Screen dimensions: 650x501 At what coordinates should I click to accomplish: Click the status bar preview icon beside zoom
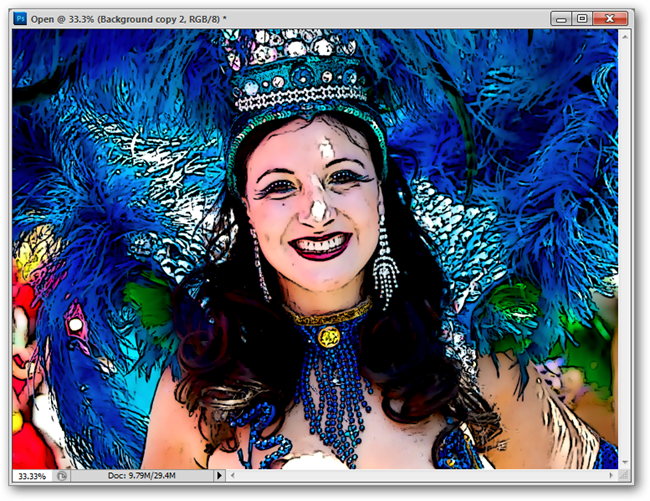(x=62, y=476)
